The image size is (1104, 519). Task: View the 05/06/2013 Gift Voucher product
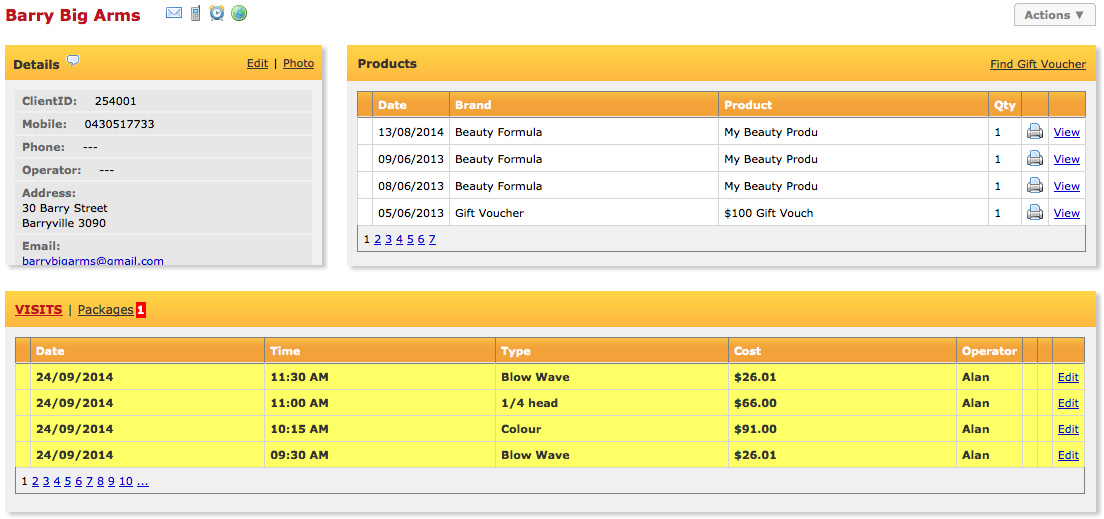tap(1066, 213)
